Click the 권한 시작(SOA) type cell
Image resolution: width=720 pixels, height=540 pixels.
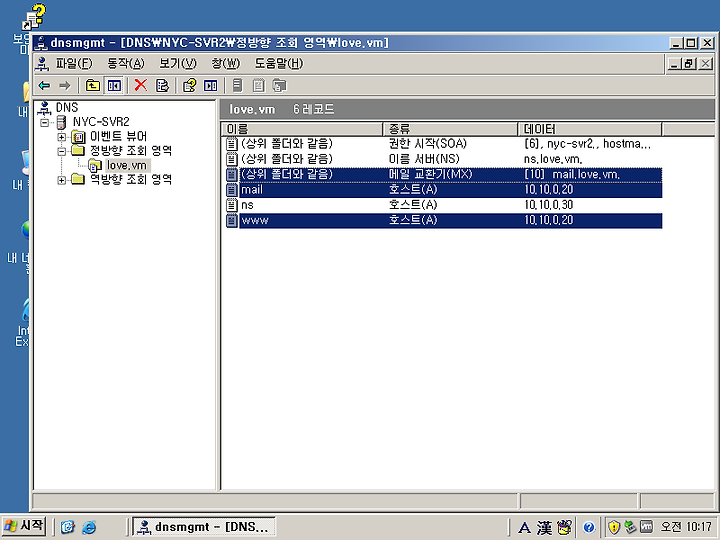click(428, 144)
